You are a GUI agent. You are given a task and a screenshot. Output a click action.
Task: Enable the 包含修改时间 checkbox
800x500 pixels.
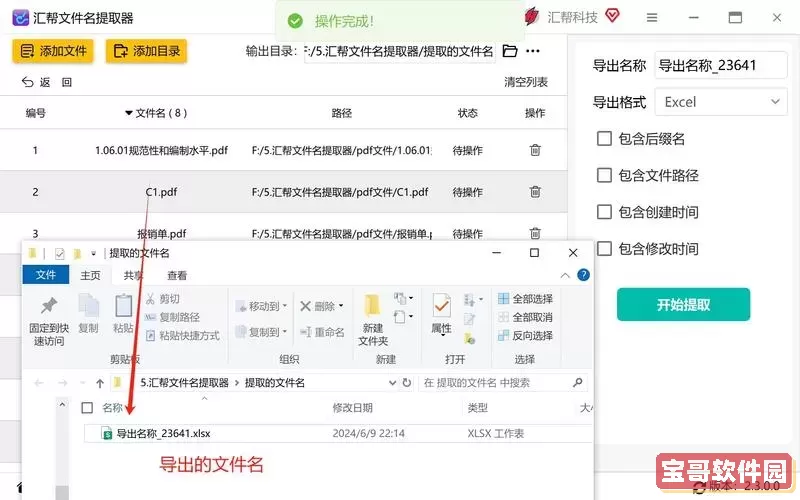(605, 249)
